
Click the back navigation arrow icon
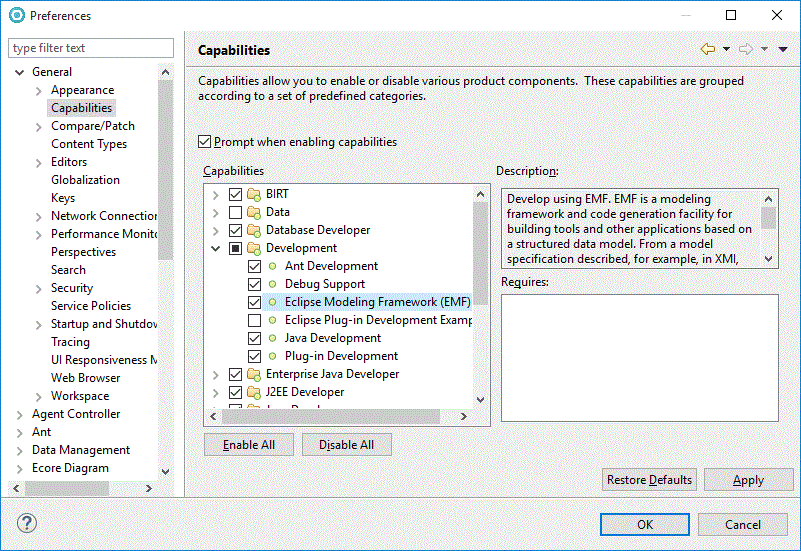pos(708,49)
